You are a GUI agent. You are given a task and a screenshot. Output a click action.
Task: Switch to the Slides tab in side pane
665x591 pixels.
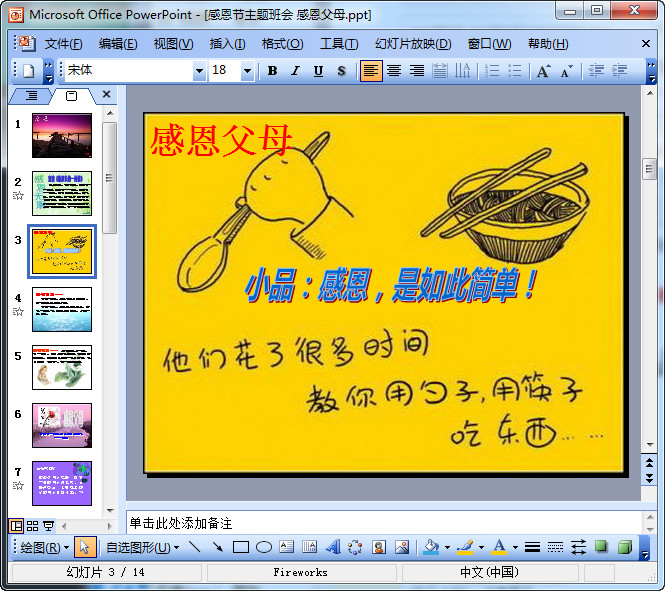[71, 96]
